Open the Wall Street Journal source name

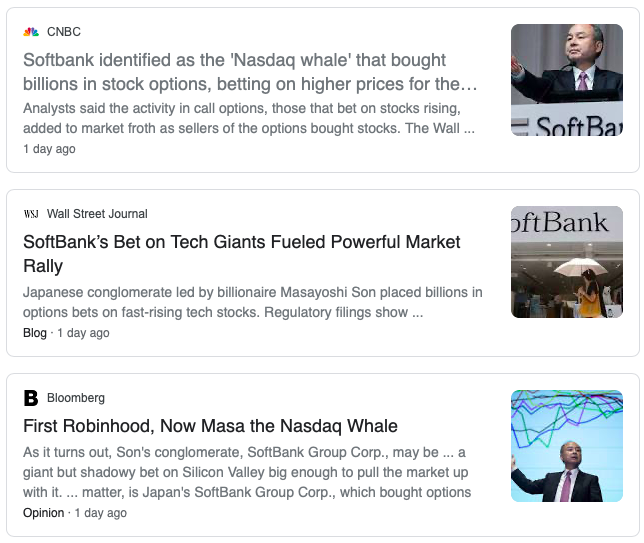tap(97, 214)
